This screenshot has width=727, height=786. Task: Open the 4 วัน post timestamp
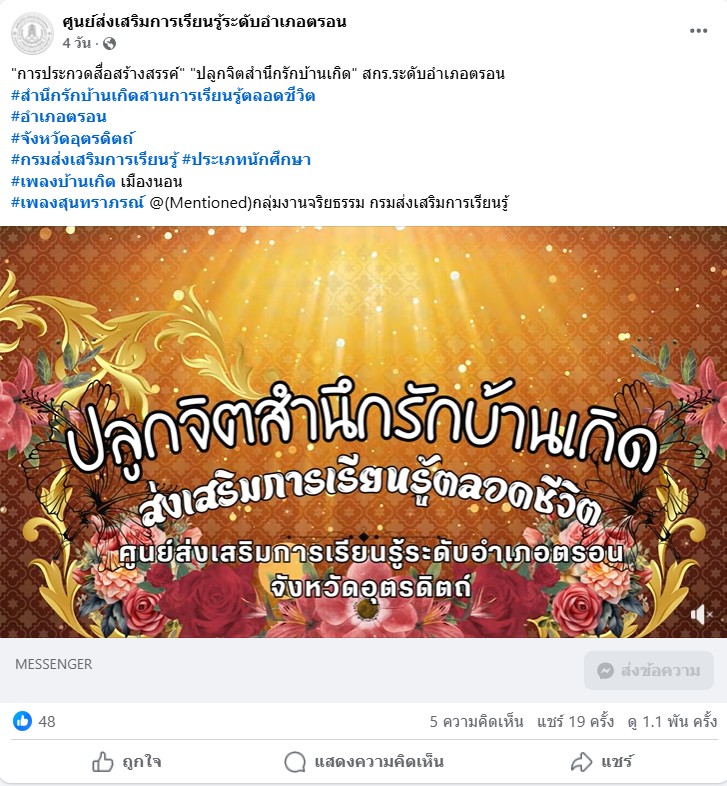tap(77, 44)
